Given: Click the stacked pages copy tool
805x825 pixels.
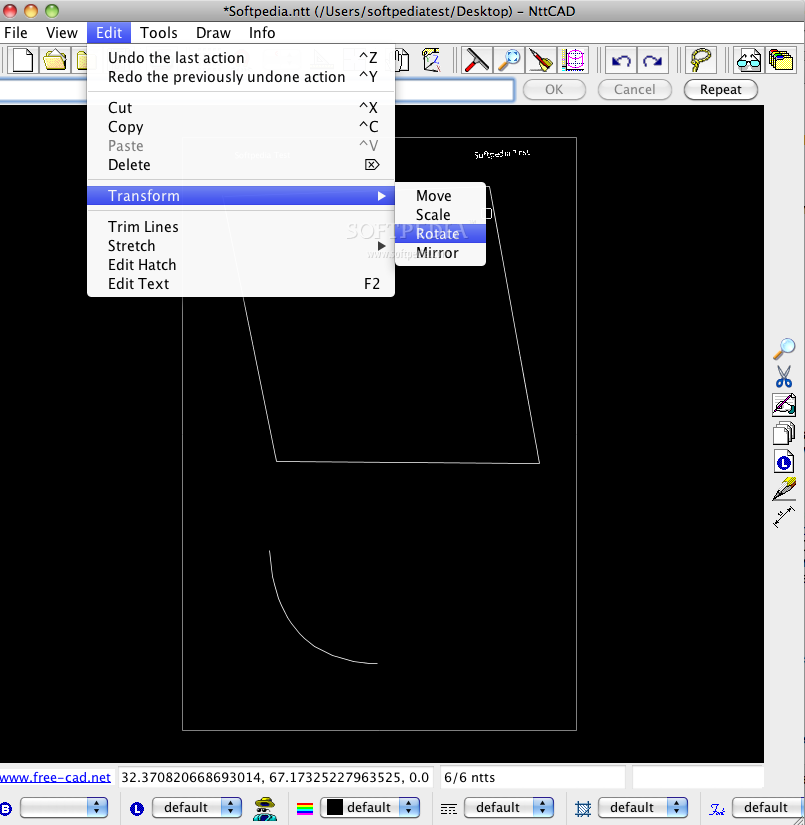Looking at the screenshot, I should (x=784, y=434).
